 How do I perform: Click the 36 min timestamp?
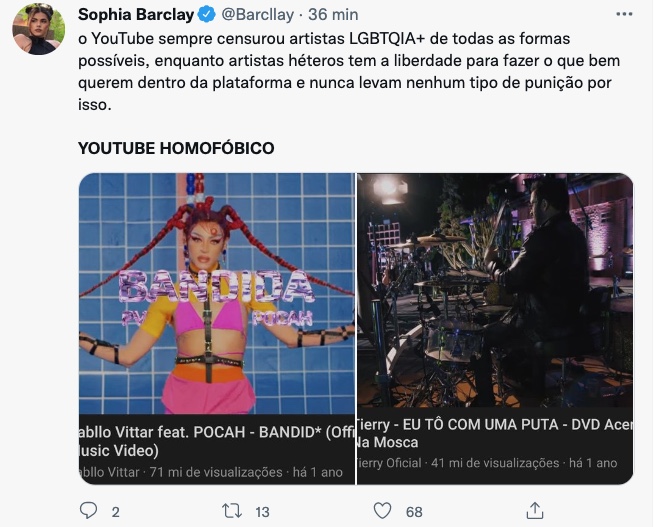(x=333, y=15)
